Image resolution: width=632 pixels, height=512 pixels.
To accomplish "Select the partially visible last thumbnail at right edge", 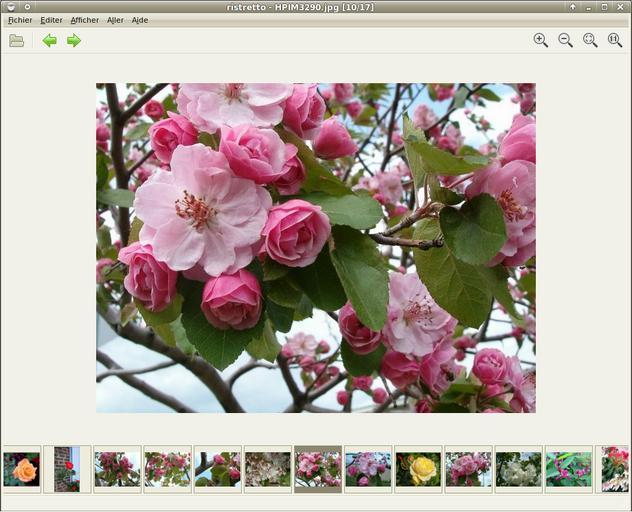I will pos(616,469).
